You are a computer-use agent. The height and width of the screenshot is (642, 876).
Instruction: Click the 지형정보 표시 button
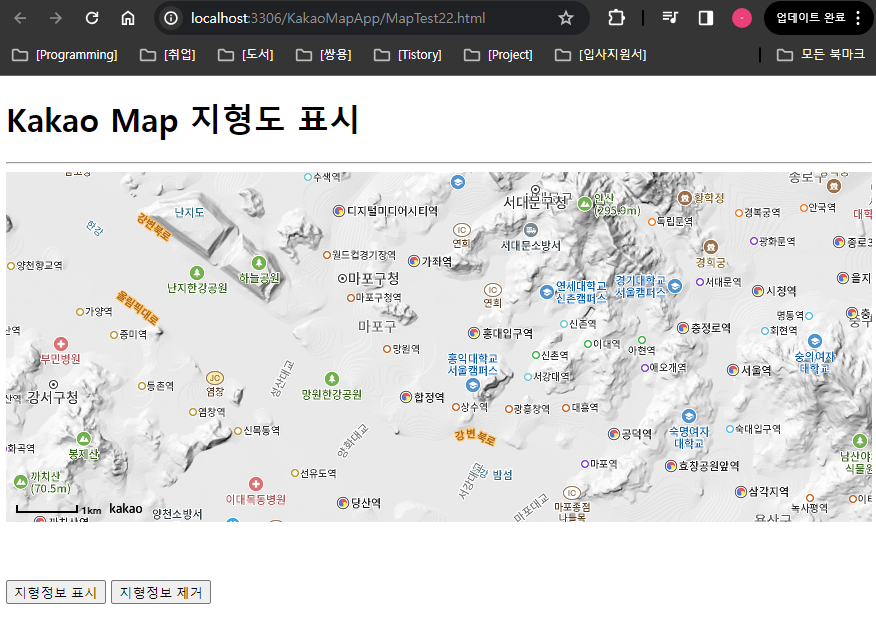point(56,592)
